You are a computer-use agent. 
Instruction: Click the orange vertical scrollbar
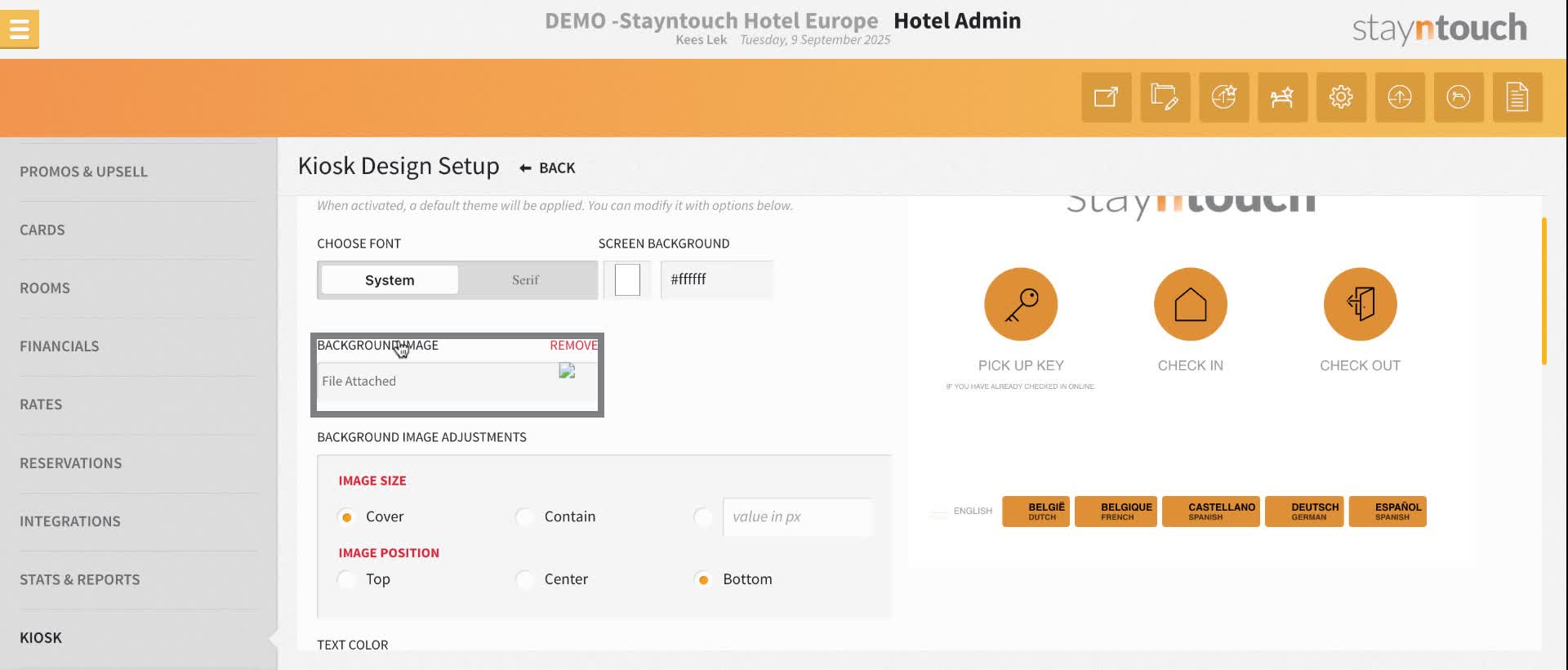[1544, 291]
